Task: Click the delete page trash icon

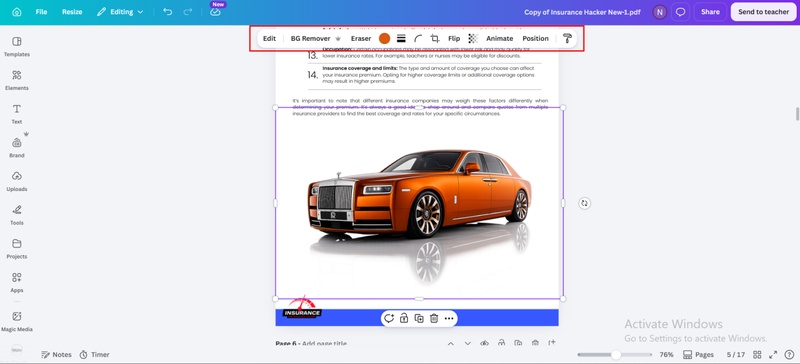Action: pyautogui.click(x=535, y=343)
